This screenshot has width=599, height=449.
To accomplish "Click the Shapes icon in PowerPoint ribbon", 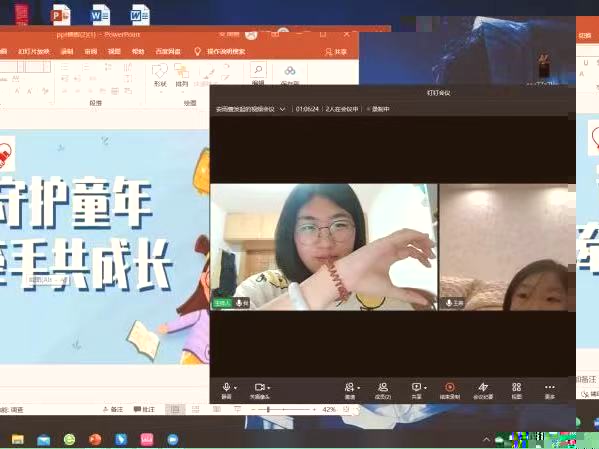I will [x=160, y=75].
